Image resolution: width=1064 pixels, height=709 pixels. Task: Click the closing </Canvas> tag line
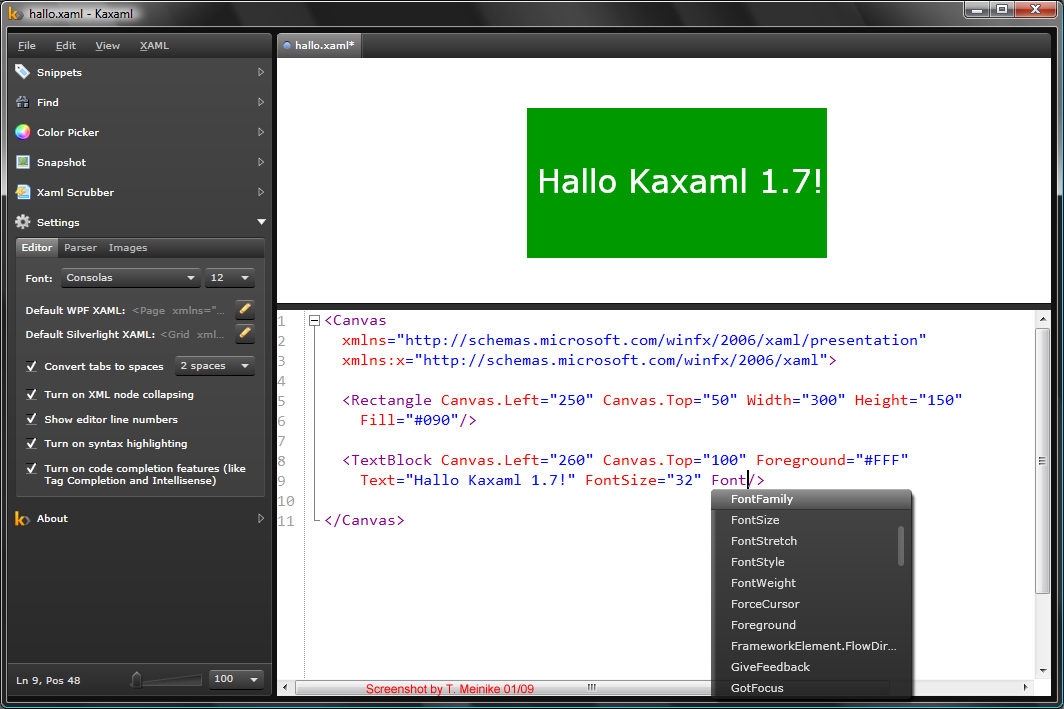(364, 520)
